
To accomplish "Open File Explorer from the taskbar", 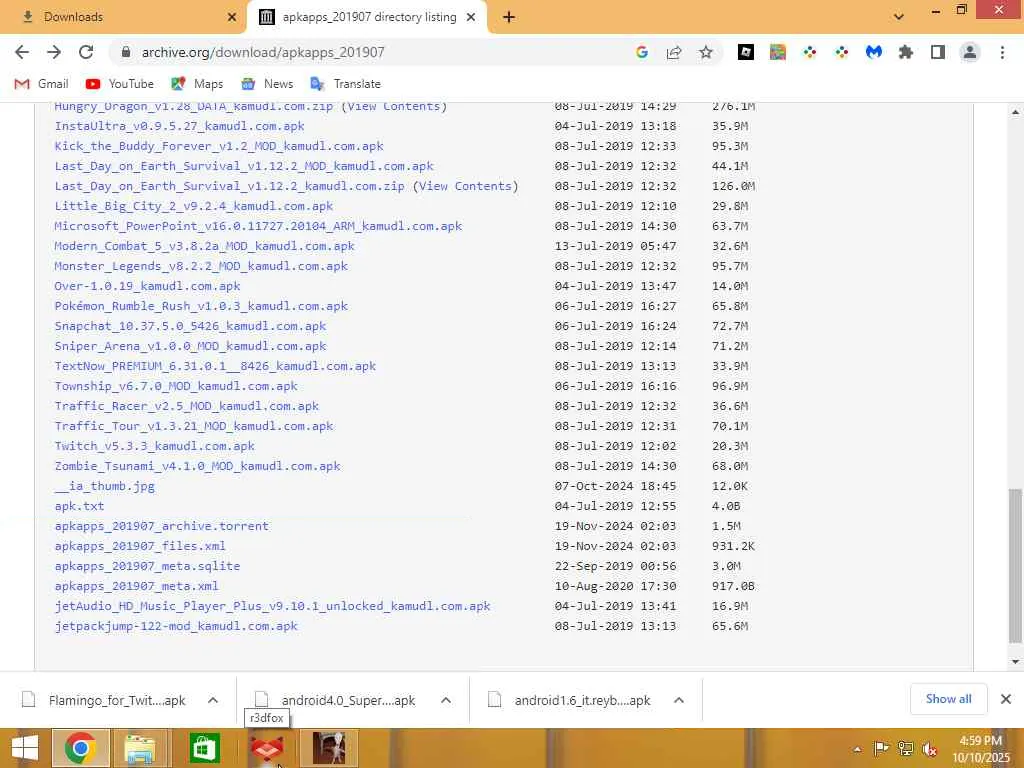I will [140, 748].
